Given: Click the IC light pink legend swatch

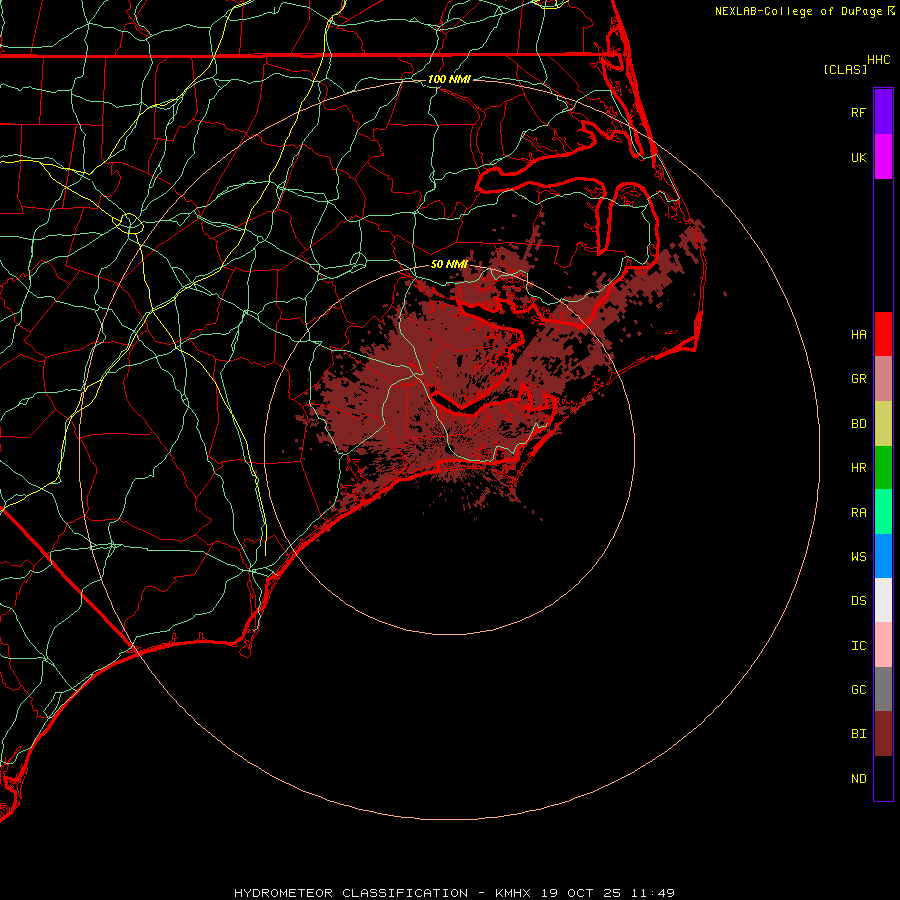Looking at the screenshot, I should point(883,645).
